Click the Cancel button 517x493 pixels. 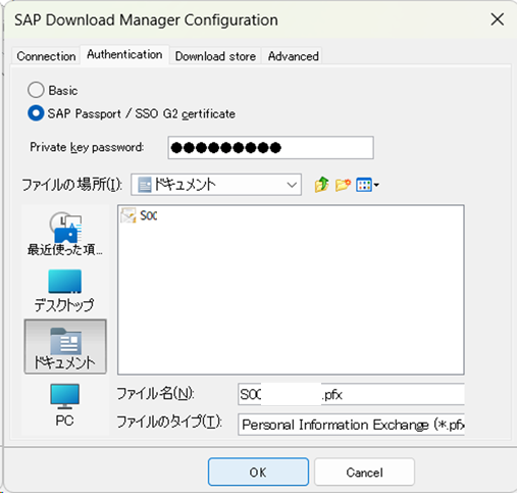pos(364,472)
